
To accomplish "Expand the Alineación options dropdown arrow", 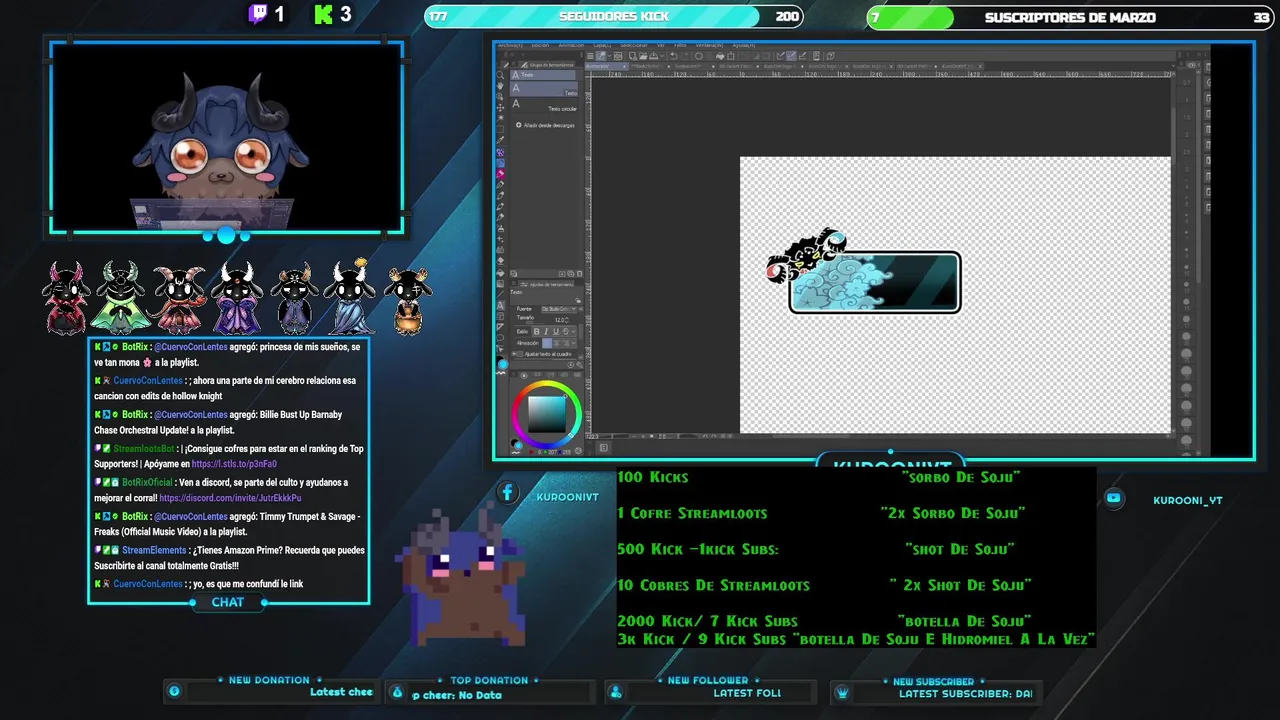I will point(574,343).
